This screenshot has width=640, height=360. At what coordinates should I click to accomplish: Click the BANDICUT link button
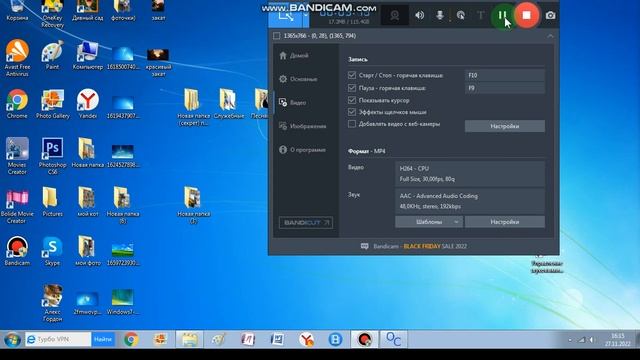tap(306, 222)
